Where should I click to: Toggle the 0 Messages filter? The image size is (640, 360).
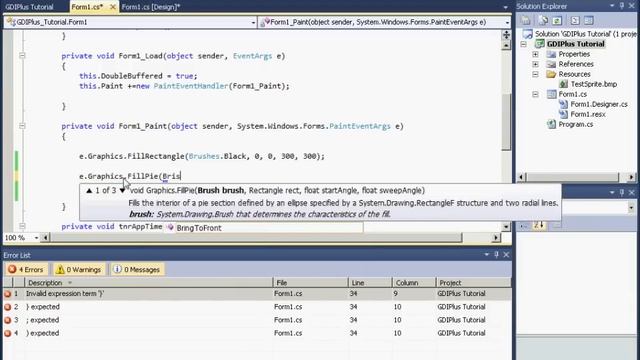pyautogui.click(x=137, y=269)
